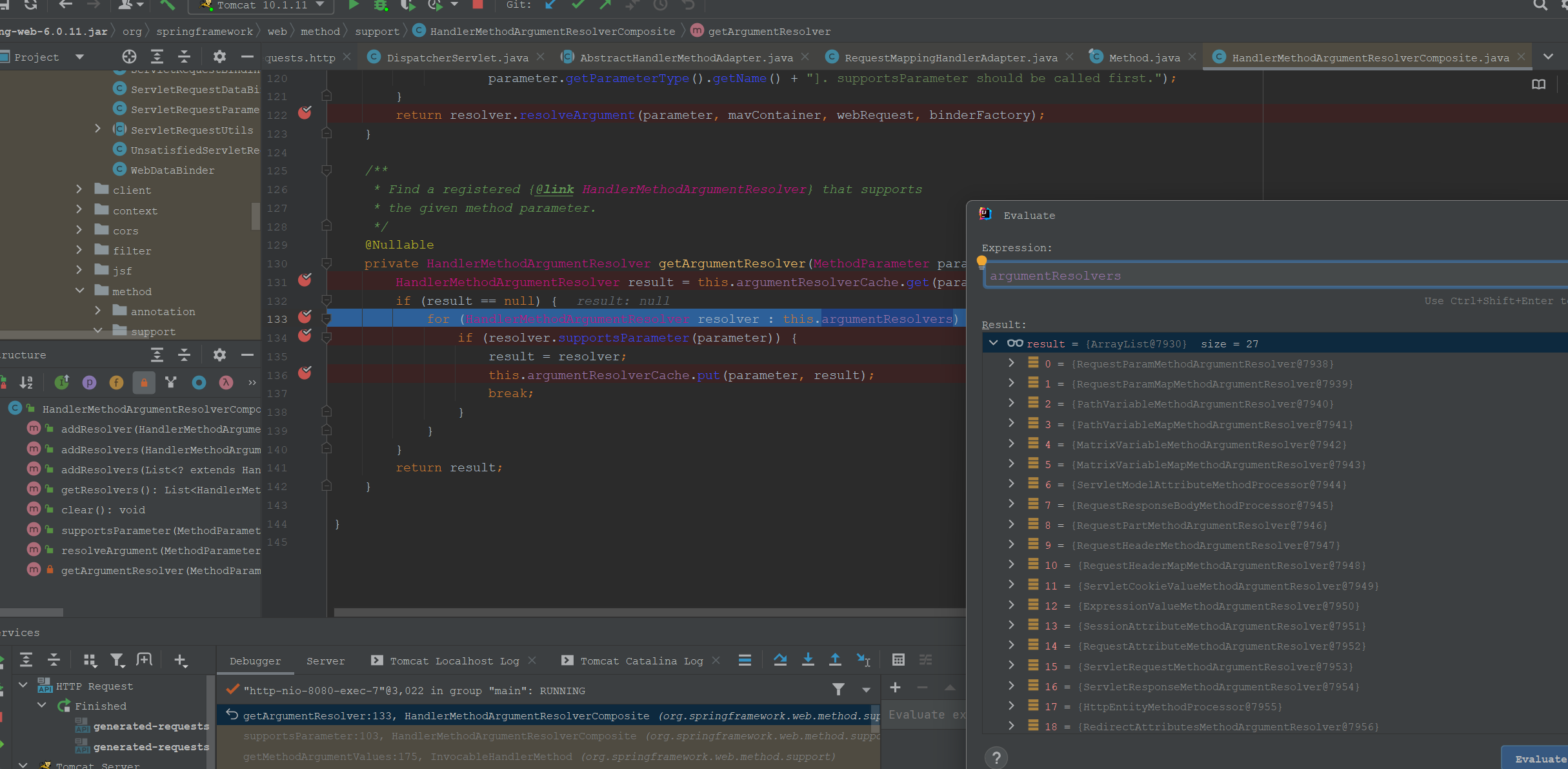Toggle Show non-public members lock filter
The height and width of the screenshot is (769, 1568).
pos(144,383)
